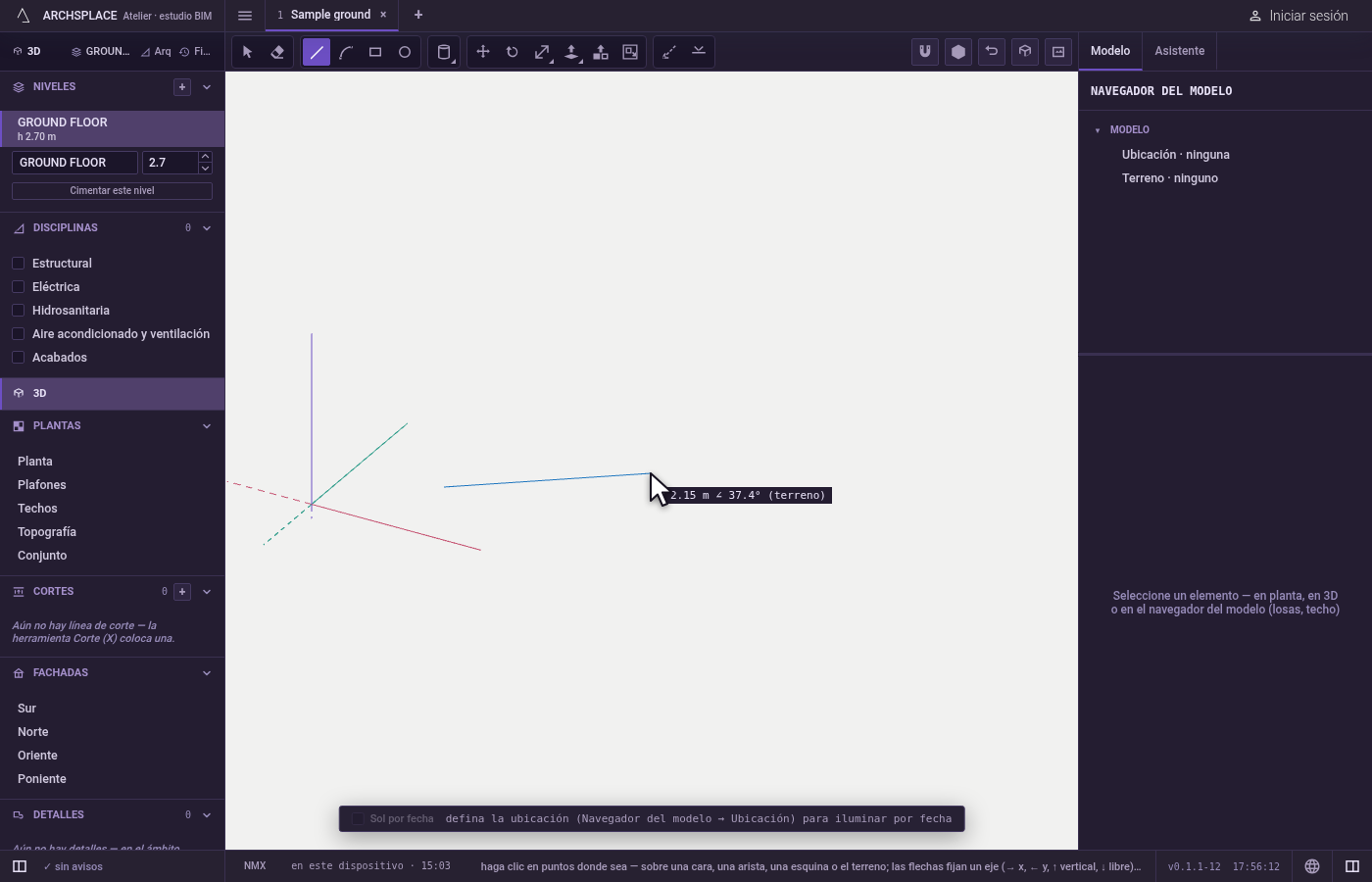Collapse the DETALLES section chevron
Viewport: 1372px width, 882px height.
(207, 815)
